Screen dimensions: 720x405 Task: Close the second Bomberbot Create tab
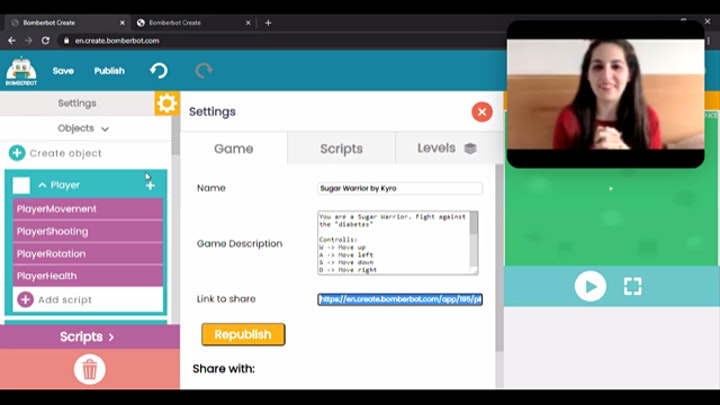[248, 22]
